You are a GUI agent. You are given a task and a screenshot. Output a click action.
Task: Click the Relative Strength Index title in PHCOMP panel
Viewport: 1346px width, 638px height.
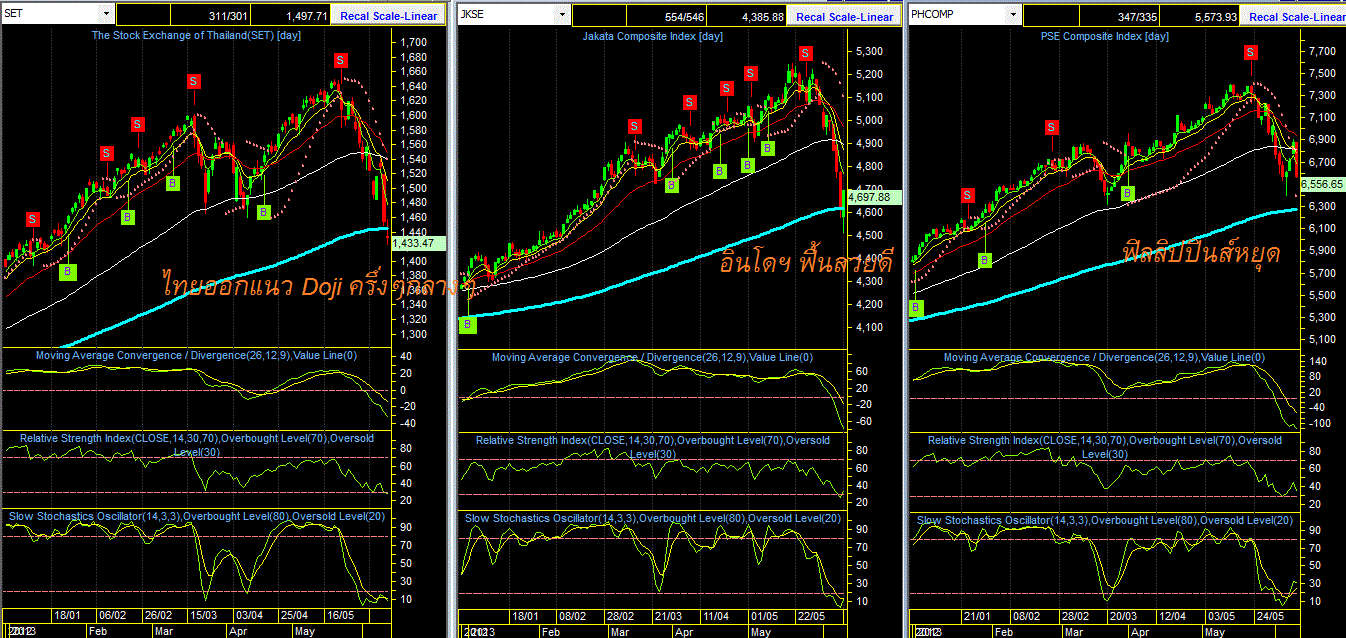coord(1105,447)
